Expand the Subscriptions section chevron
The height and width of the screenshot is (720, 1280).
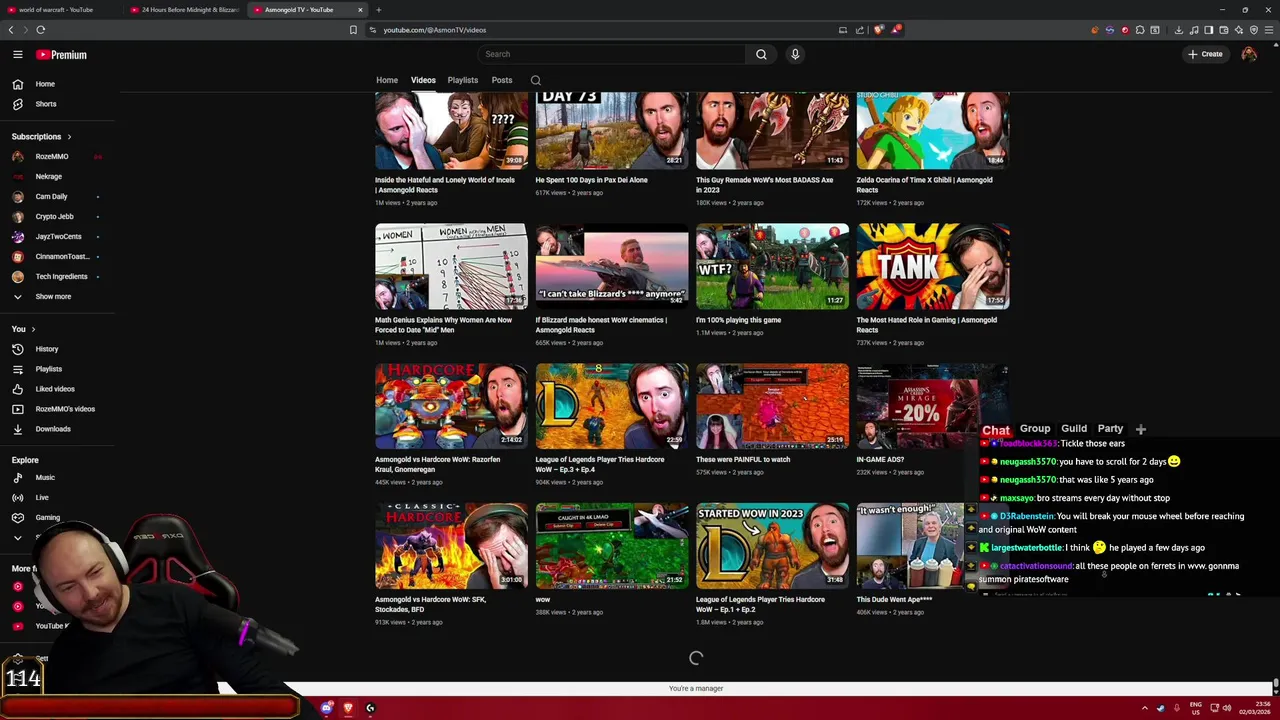click(x=69, y=137)
